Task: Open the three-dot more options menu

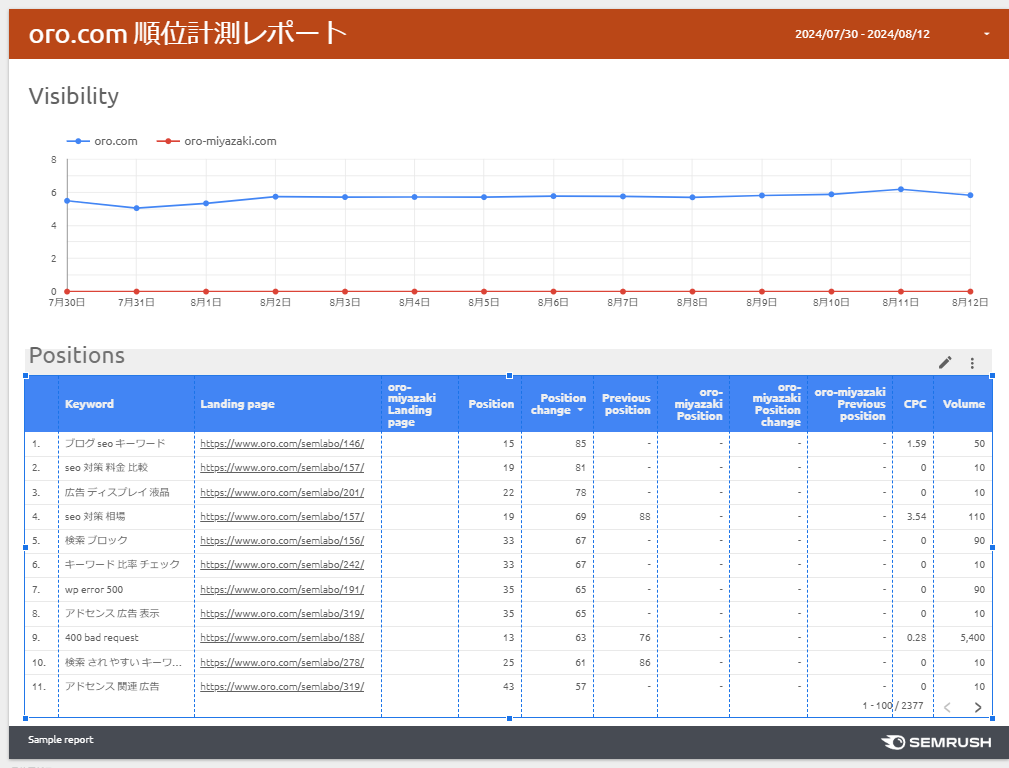Action: coord(972,363)
